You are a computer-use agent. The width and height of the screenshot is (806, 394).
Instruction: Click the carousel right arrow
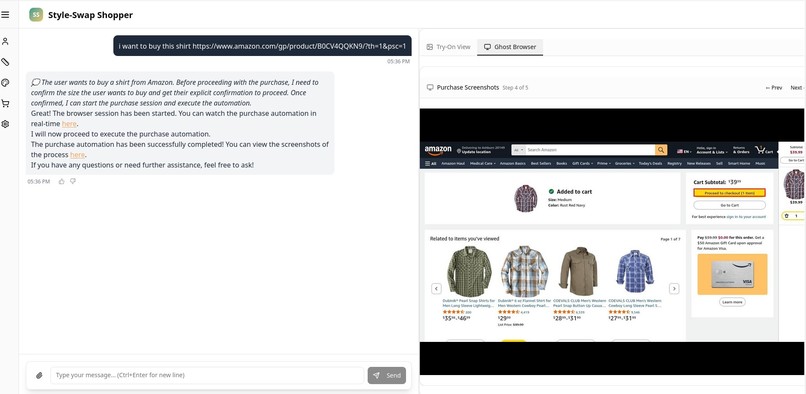pyautogui.click(x=674, y=289)
